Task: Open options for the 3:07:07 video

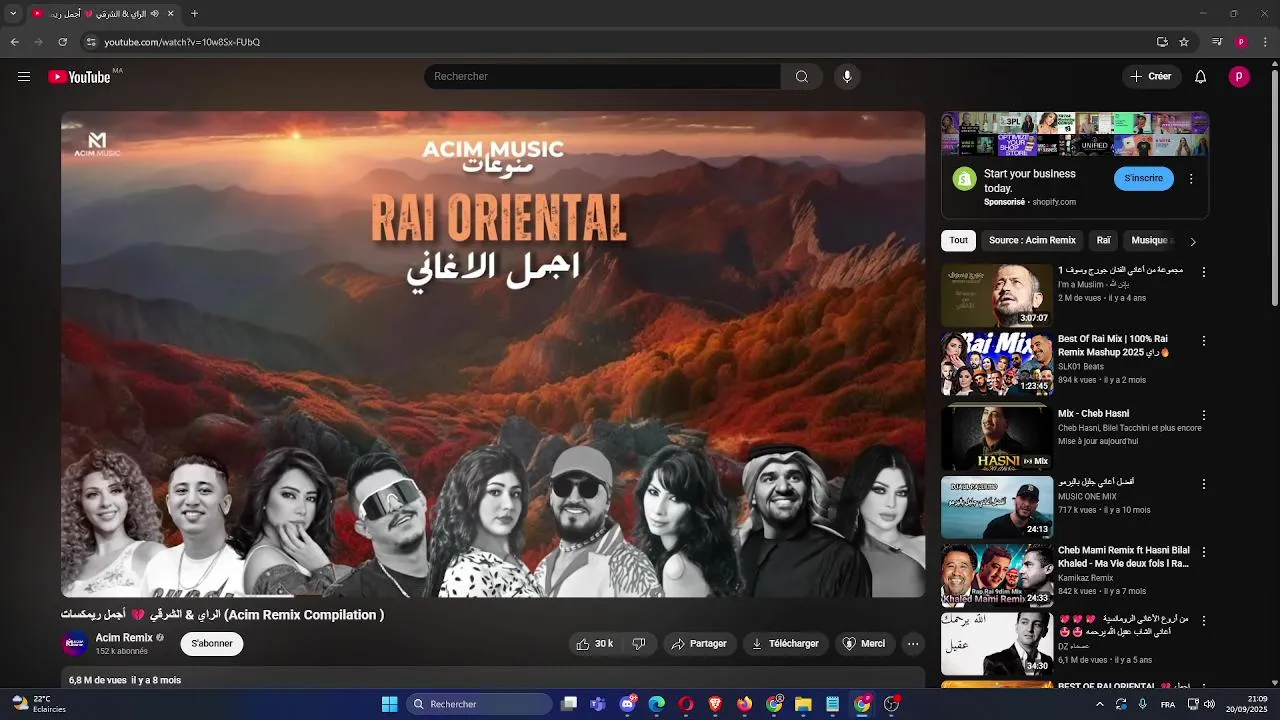Action: pos(1204,272)
